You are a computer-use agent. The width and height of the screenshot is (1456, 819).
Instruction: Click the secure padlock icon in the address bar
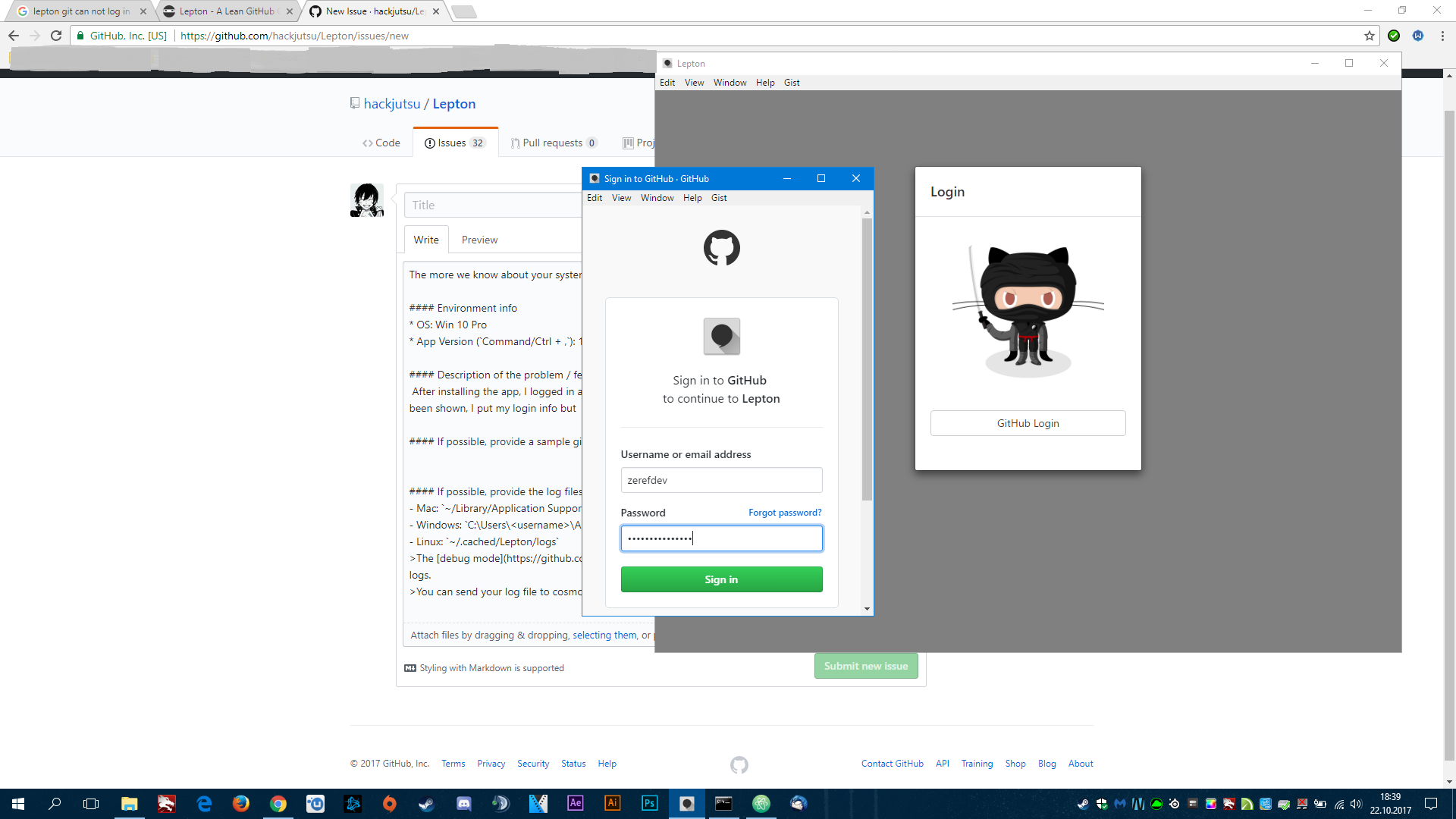pos(80,35)
